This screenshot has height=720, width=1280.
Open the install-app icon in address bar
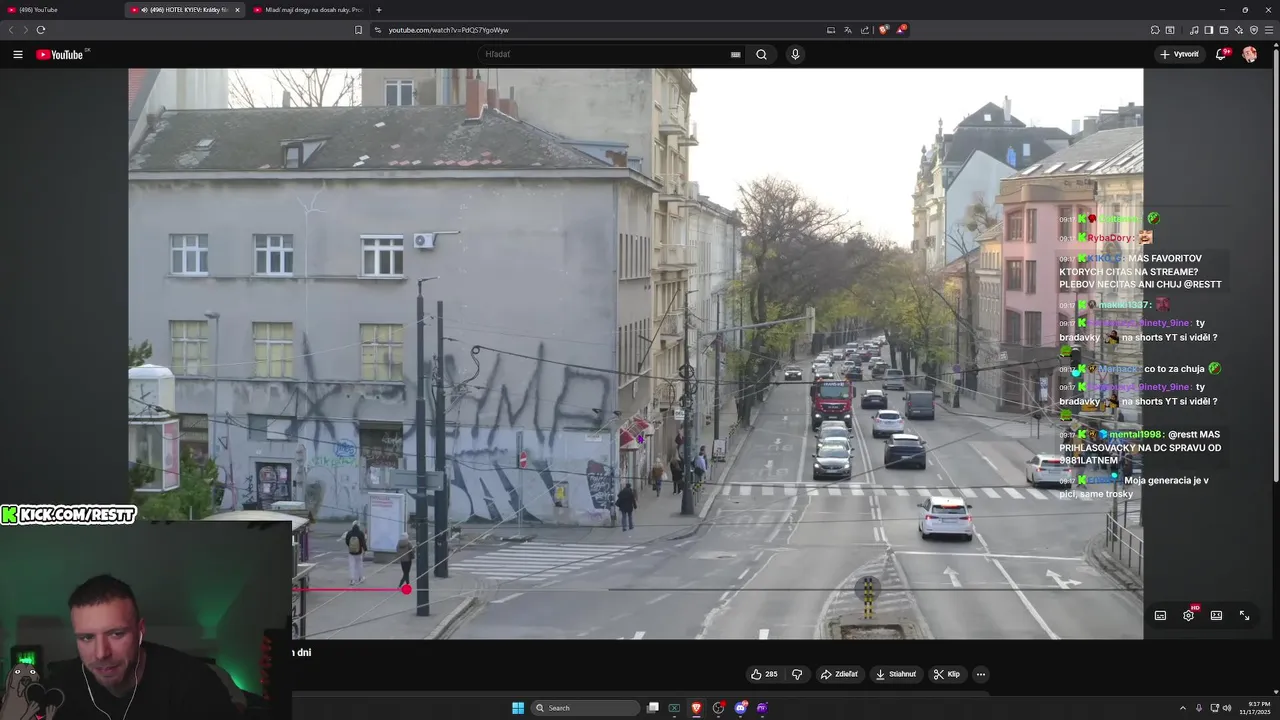830,30
